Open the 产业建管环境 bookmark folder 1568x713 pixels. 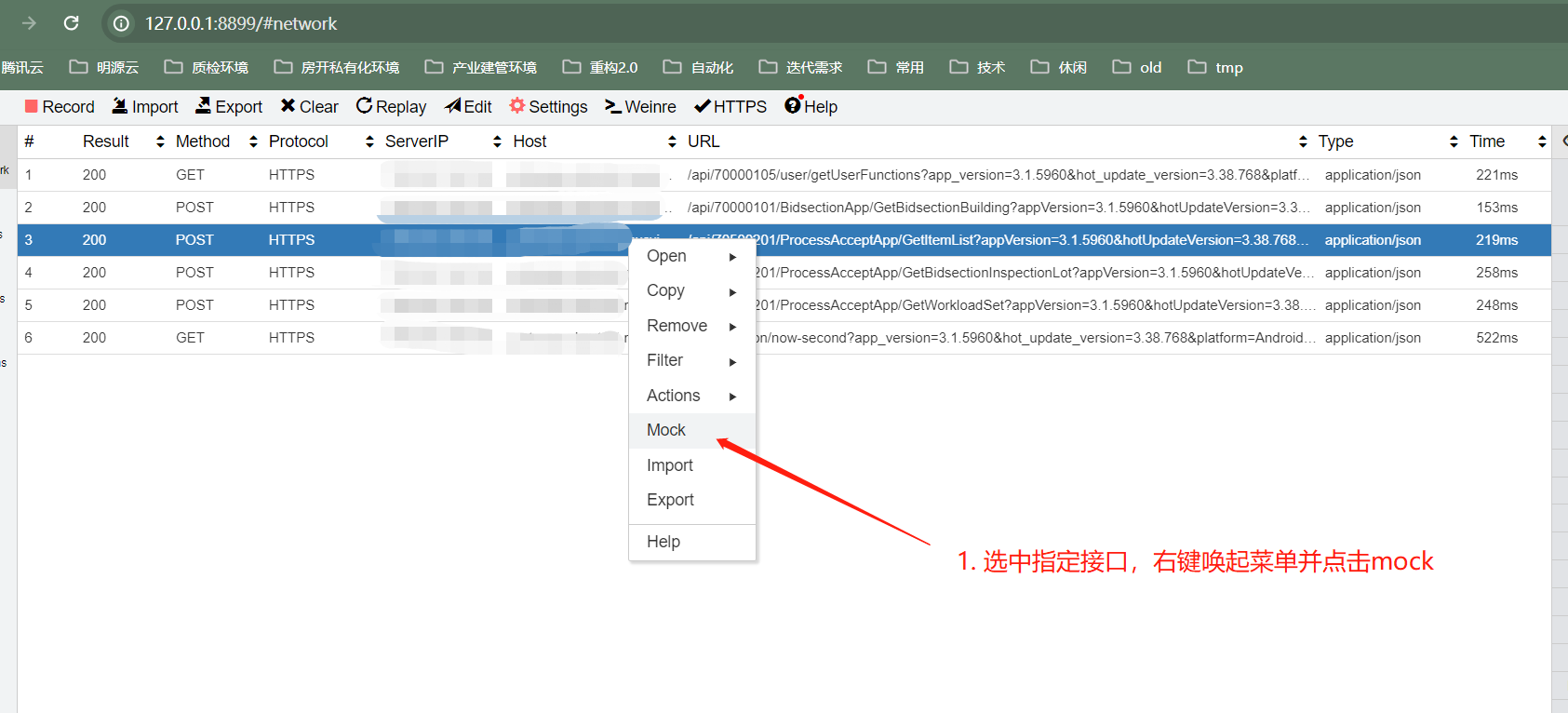(x=481, y=67)
